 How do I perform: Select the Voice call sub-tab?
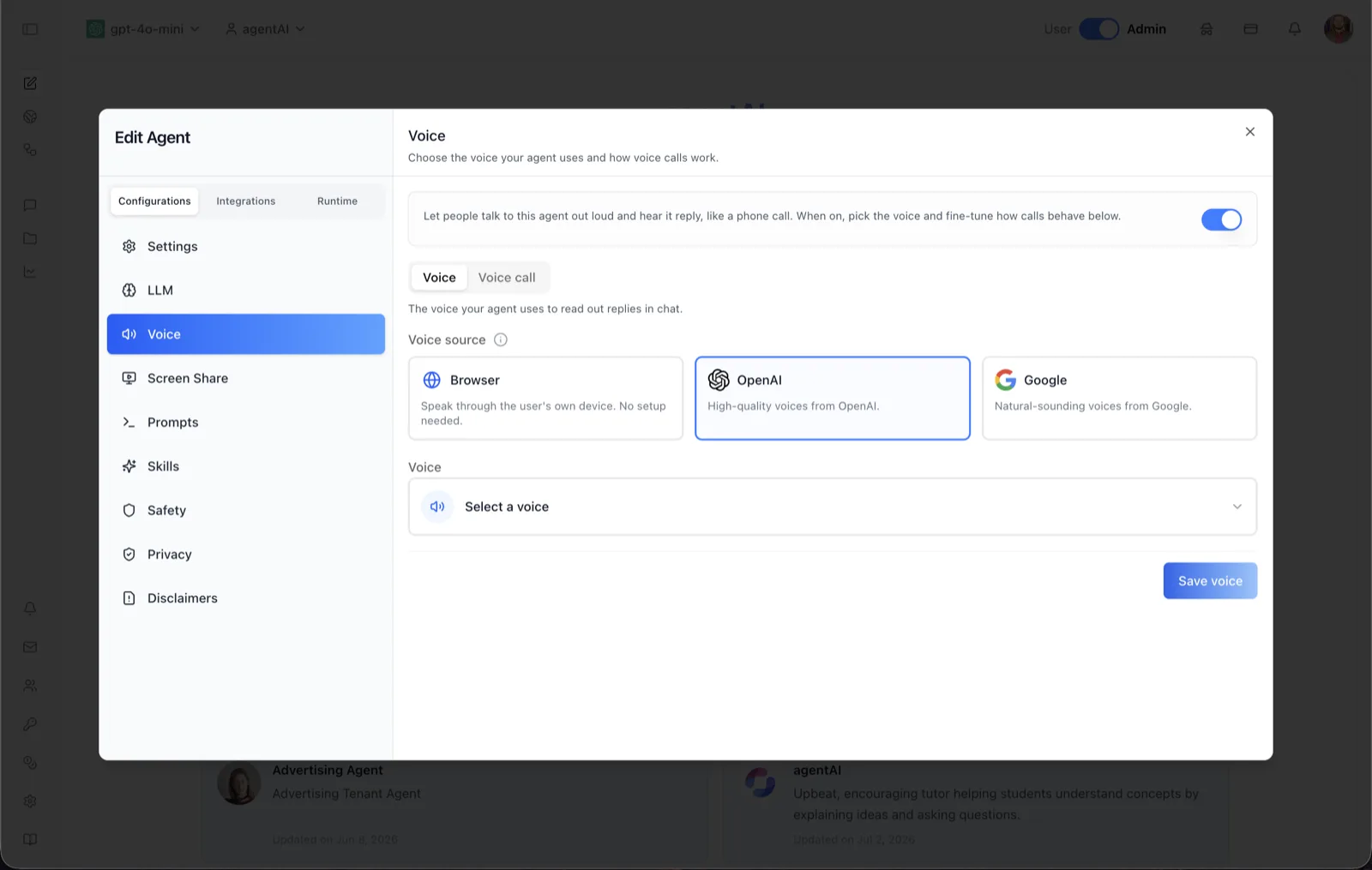click(x=507, y=278)
